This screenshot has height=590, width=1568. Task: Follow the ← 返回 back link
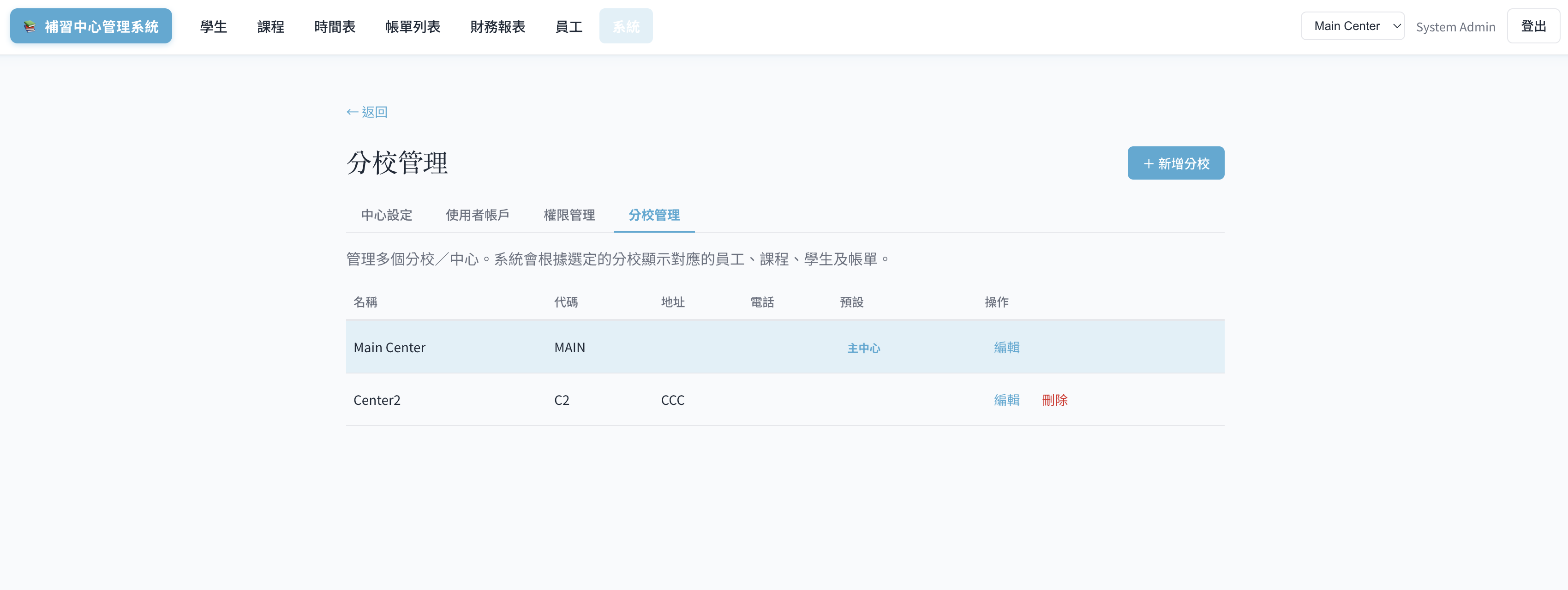(367, 112)
